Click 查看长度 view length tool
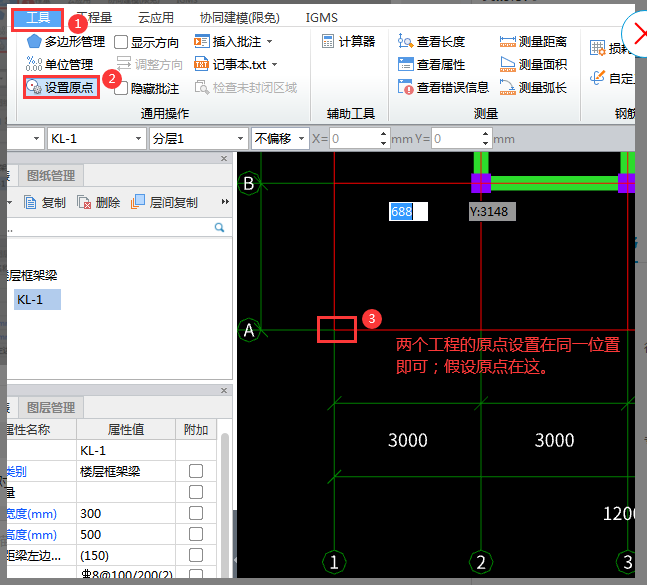The height and width of the screenshot is (585, 647). [x=431, y=41]
